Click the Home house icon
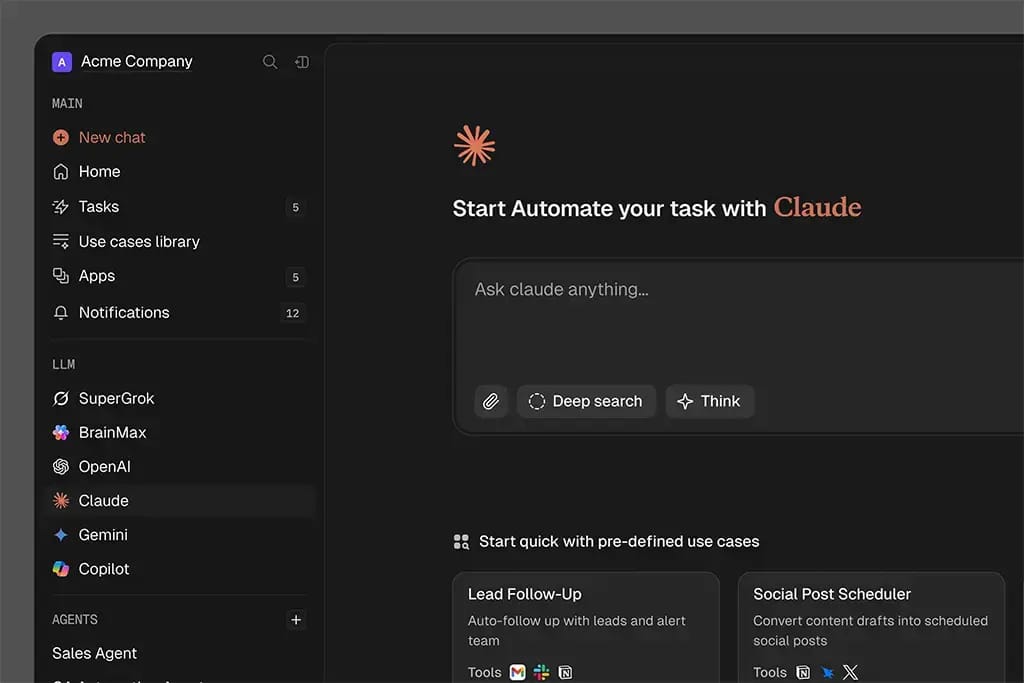This screenshot has width=1024, height=683. pos(61,172)
